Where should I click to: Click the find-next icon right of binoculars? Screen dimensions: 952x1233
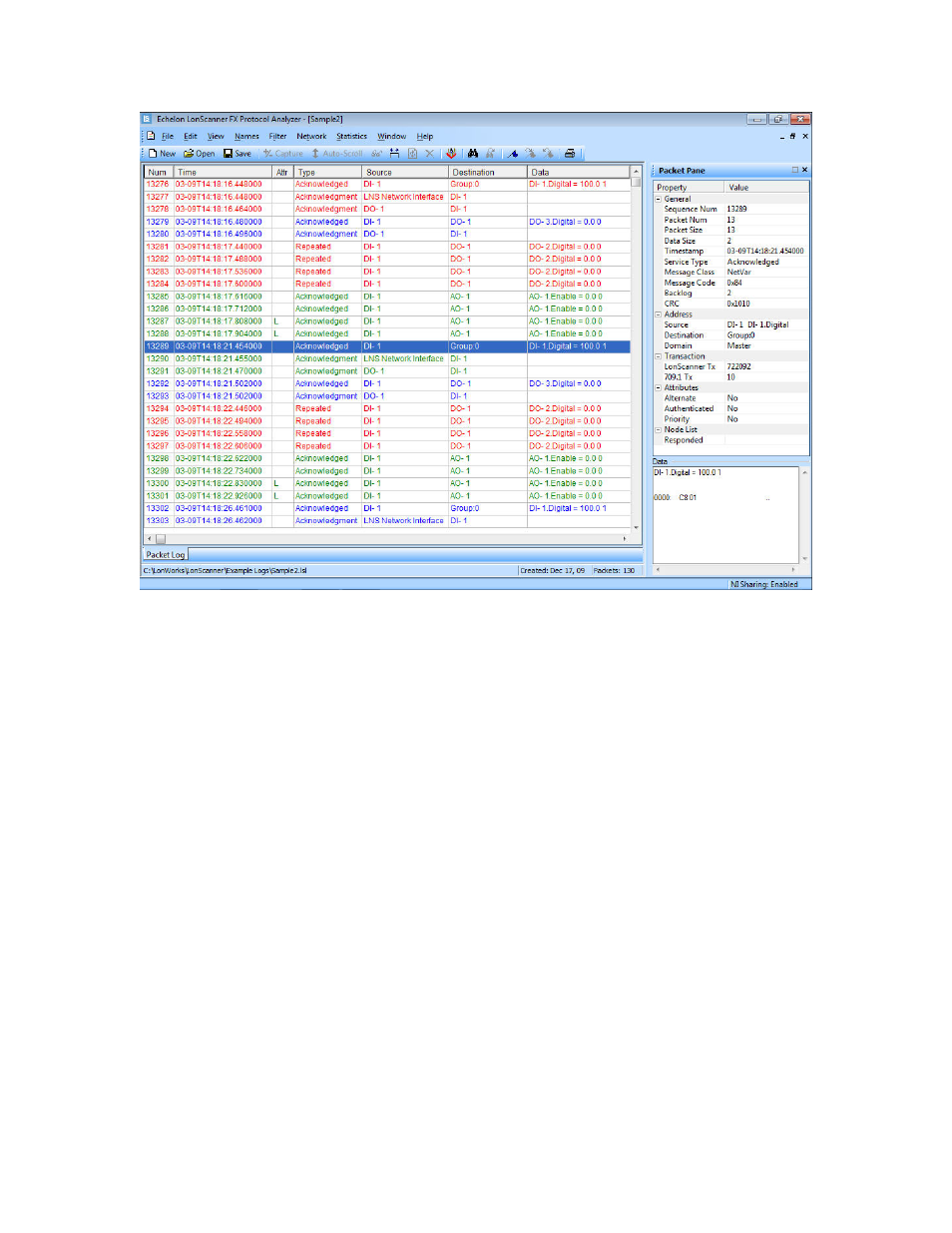click(x=490, y=154)
